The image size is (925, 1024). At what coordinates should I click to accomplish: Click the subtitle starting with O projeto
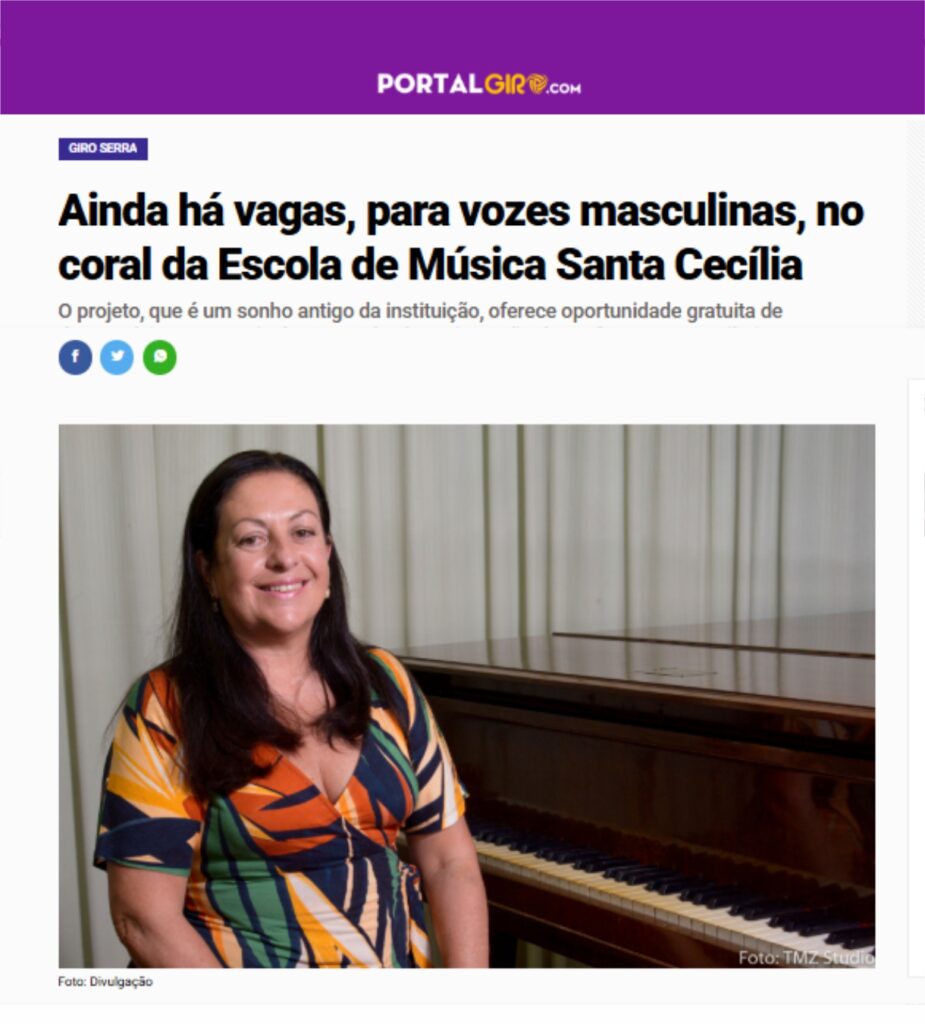tap(420, 312)
